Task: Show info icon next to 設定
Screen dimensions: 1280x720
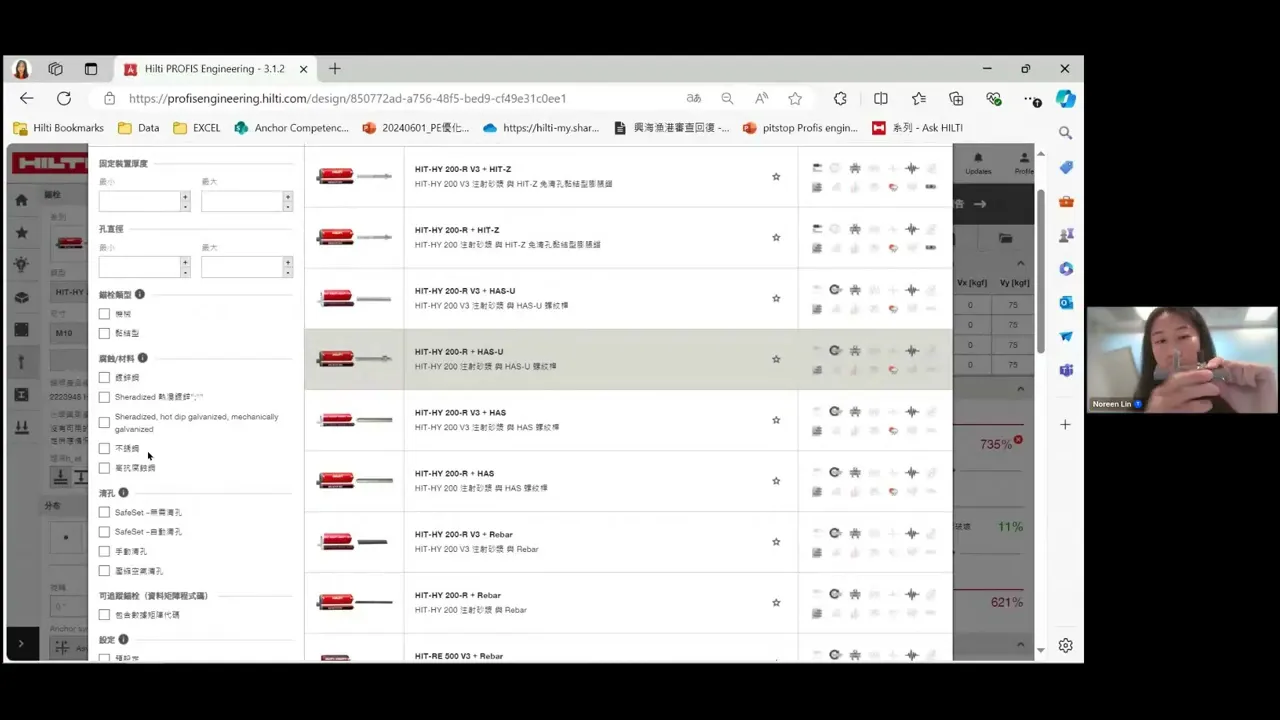Action: [x=124, y=639]
